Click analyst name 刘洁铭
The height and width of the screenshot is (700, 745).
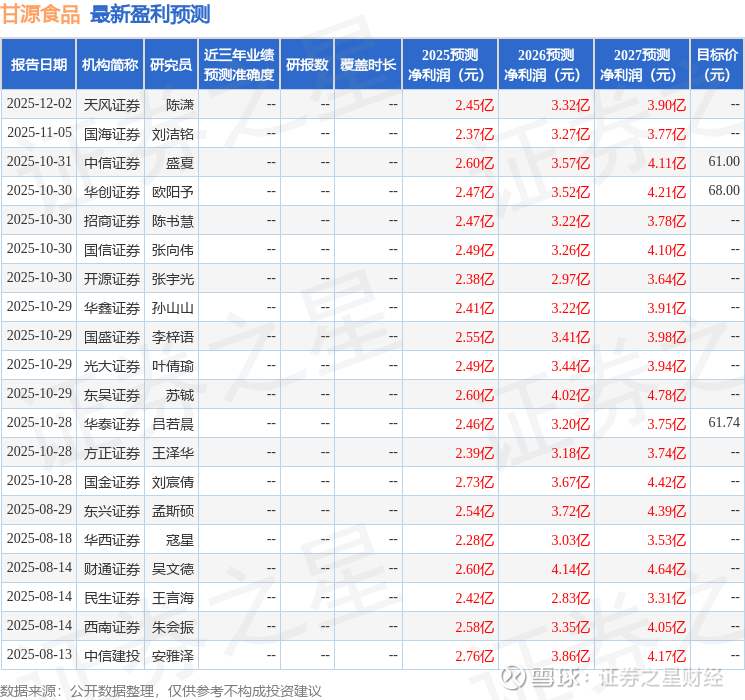(x=172, y=134)
